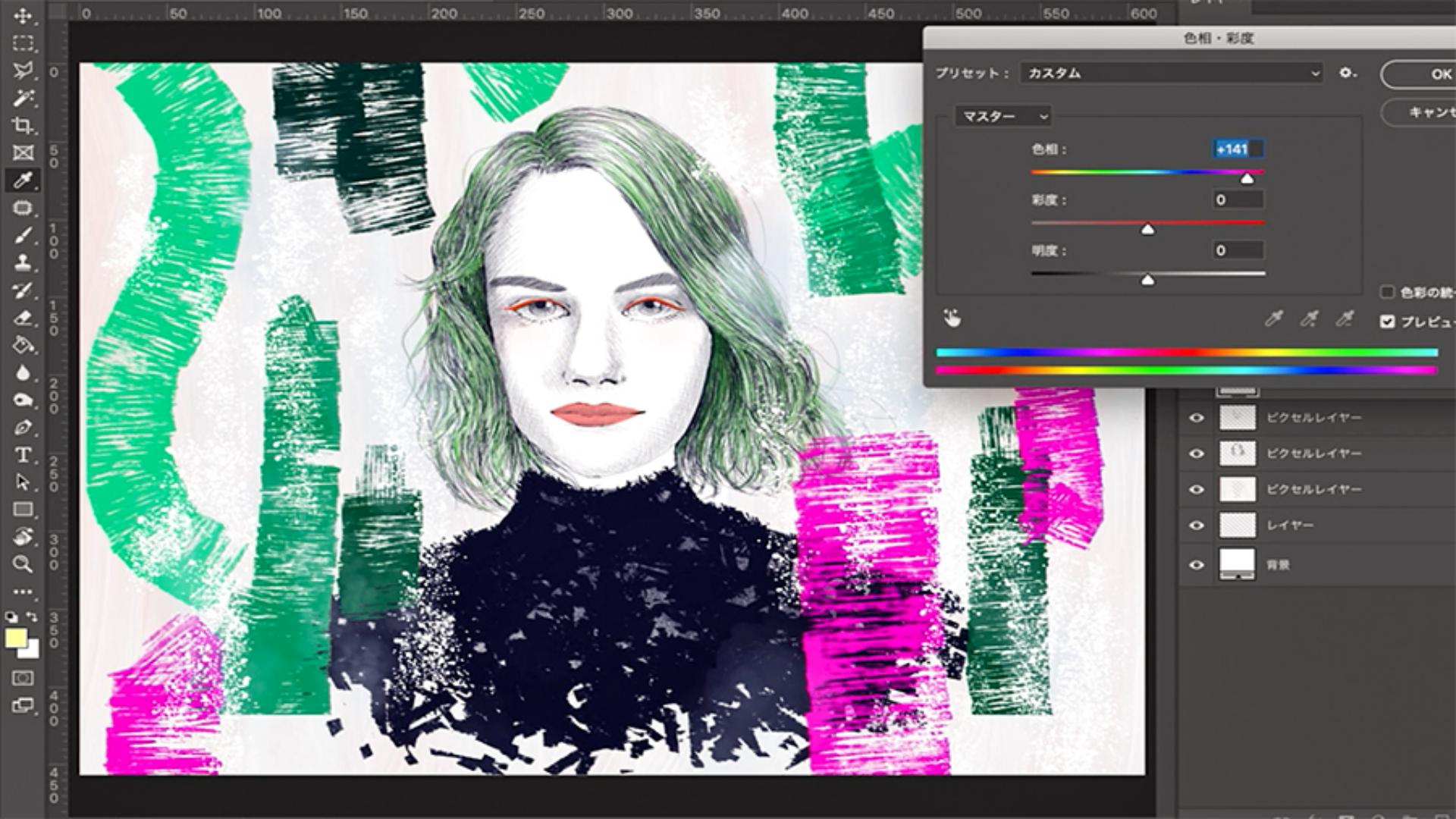Image resolution: width=1456 pixels, height=819 pixels.
Task: Open the preset options gear menu
Action: click(x=1346, y=73)
